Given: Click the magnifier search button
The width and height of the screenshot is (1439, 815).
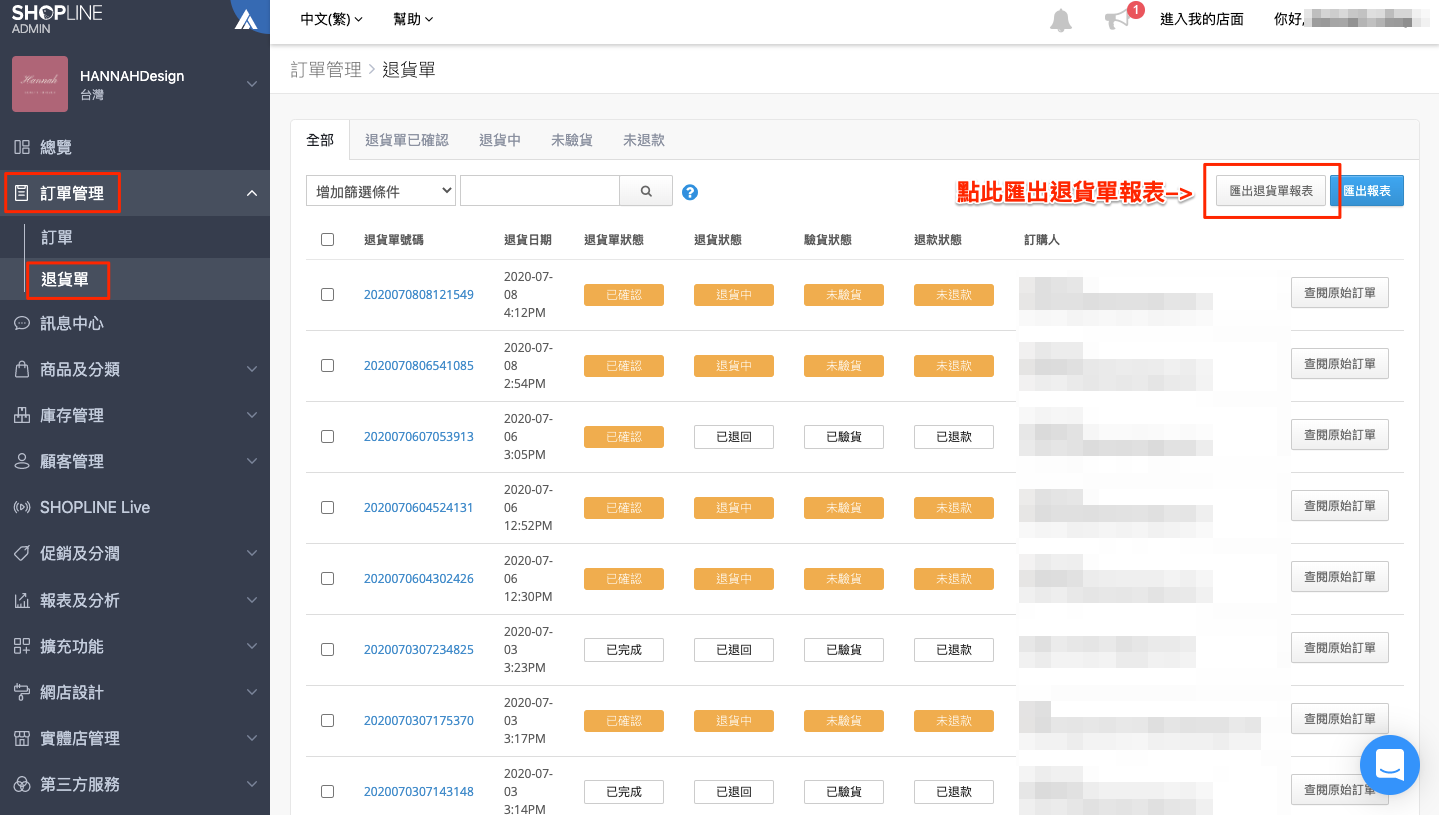Looking at the screenshot, I should coord(646,190).
